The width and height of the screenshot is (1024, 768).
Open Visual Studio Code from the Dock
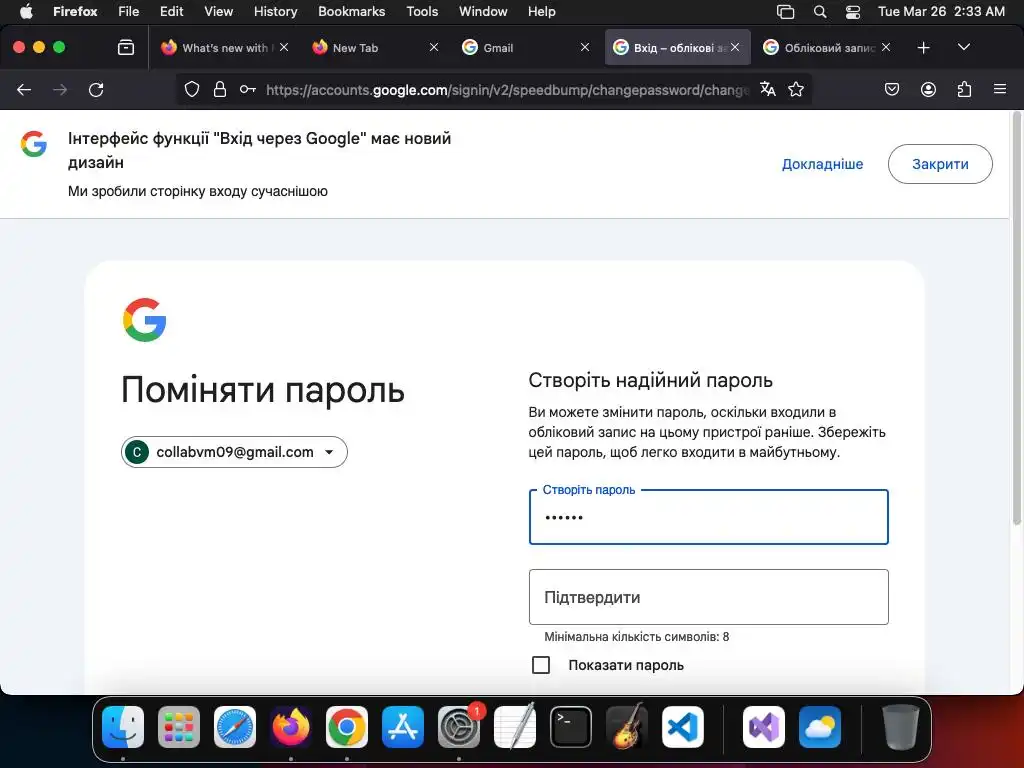[x=683, y=727]
